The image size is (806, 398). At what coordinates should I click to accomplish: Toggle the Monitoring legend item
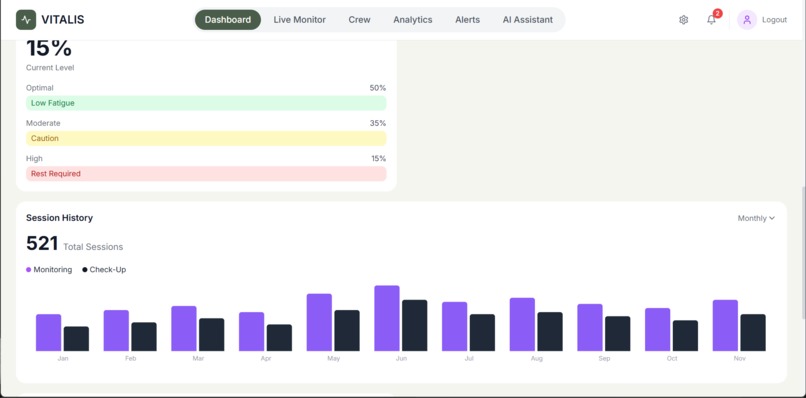pos(49,269)
